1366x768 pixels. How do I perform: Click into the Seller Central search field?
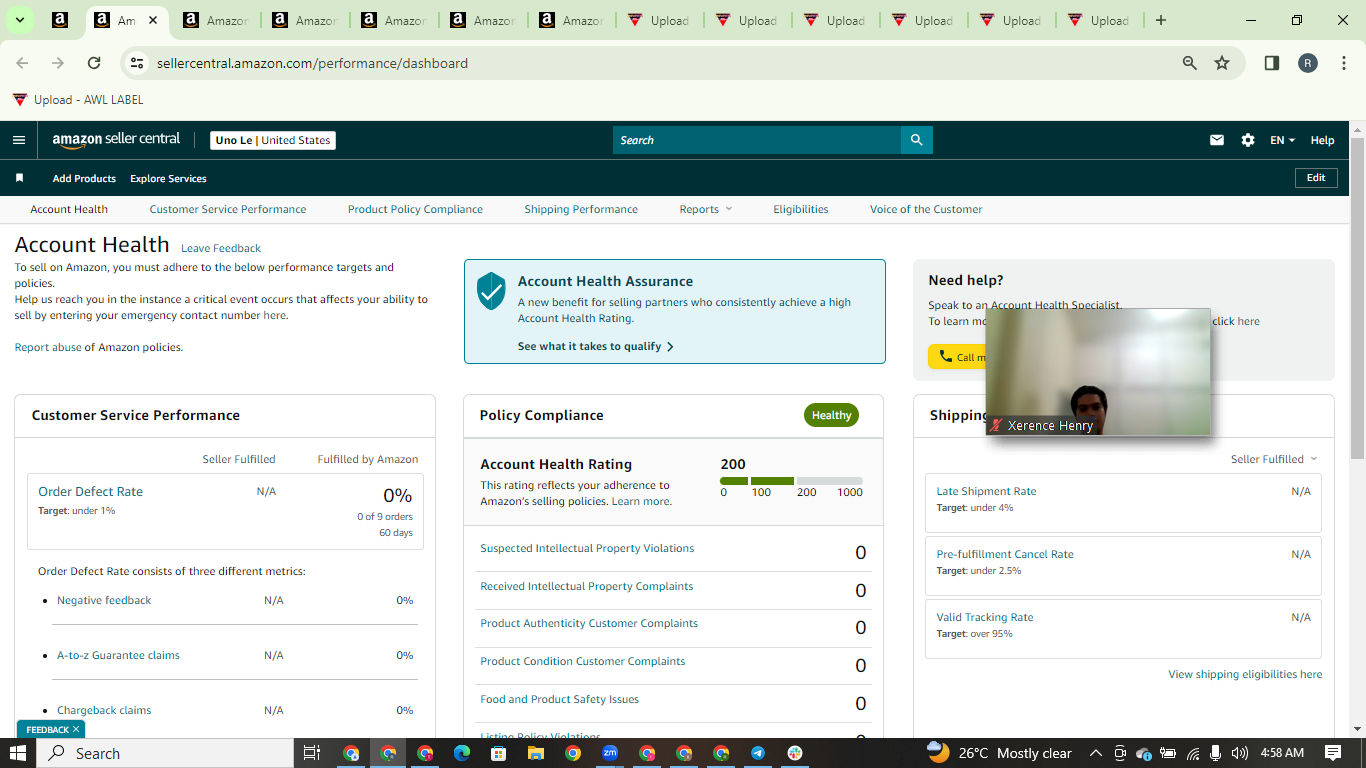tap(757, 140)
